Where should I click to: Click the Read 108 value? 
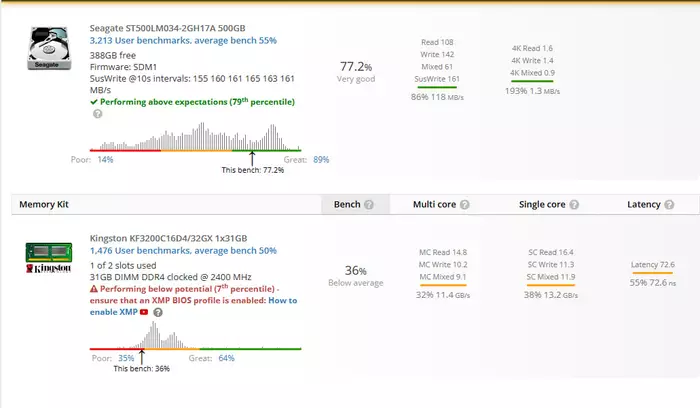[x=437, y=42]
